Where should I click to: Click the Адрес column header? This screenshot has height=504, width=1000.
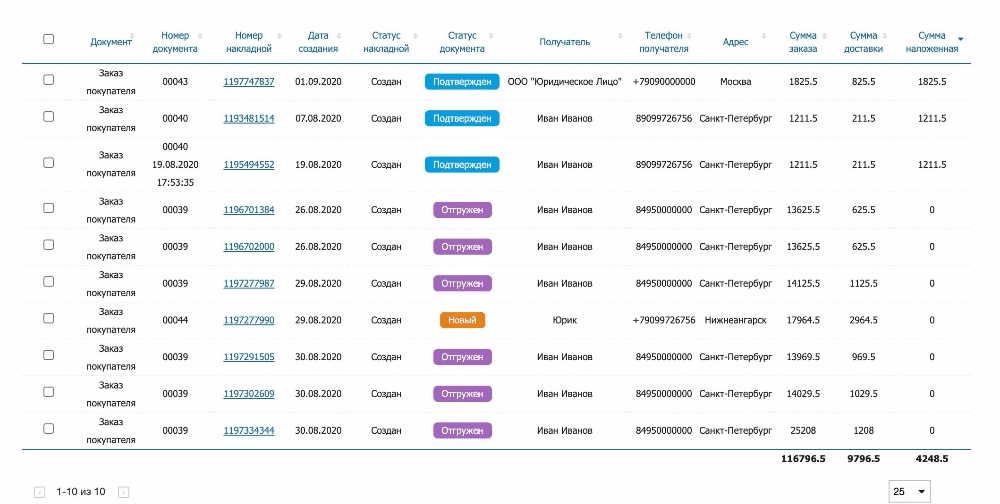tap(735, 42)
